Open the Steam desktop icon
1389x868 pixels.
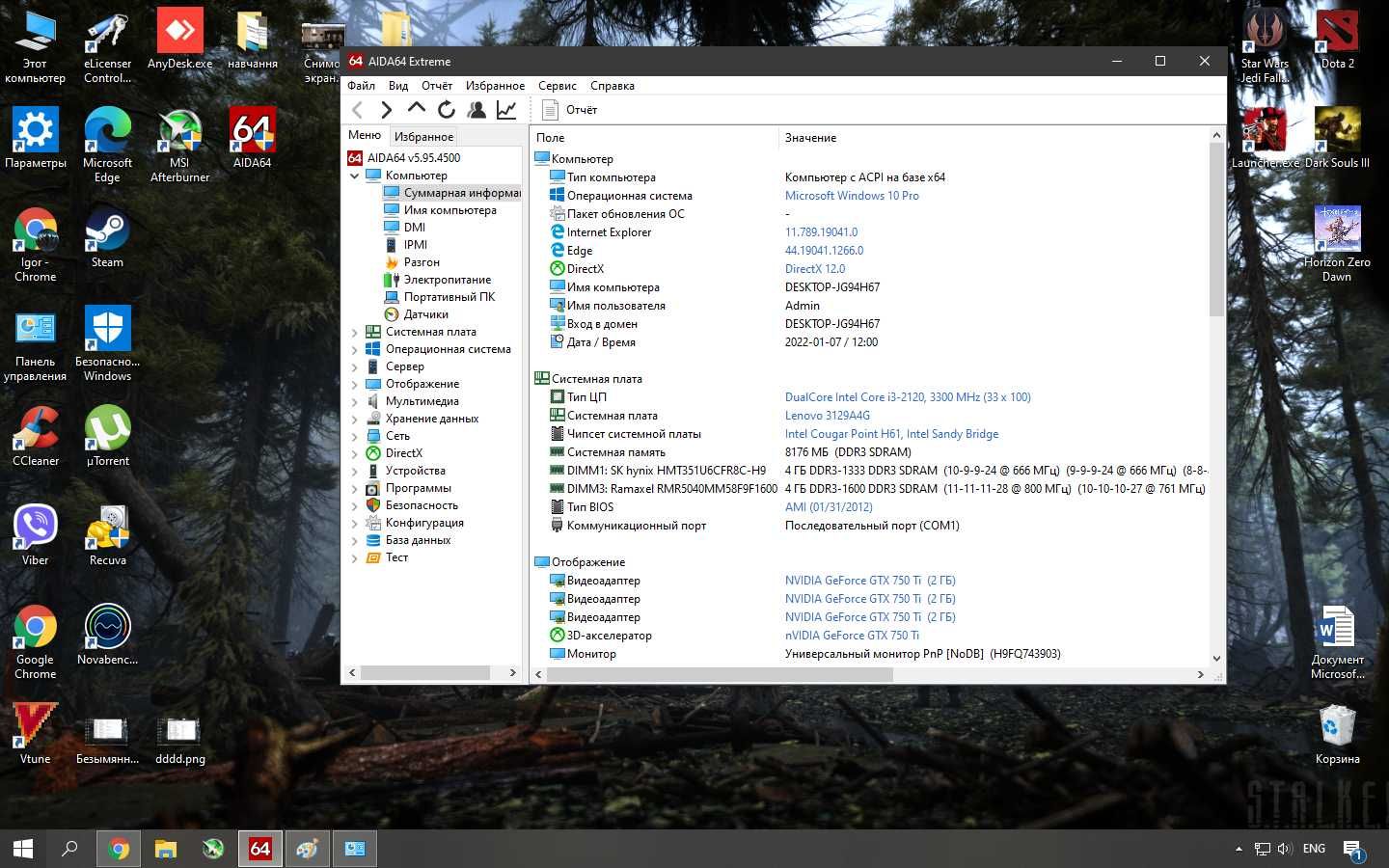pos(107,238)
